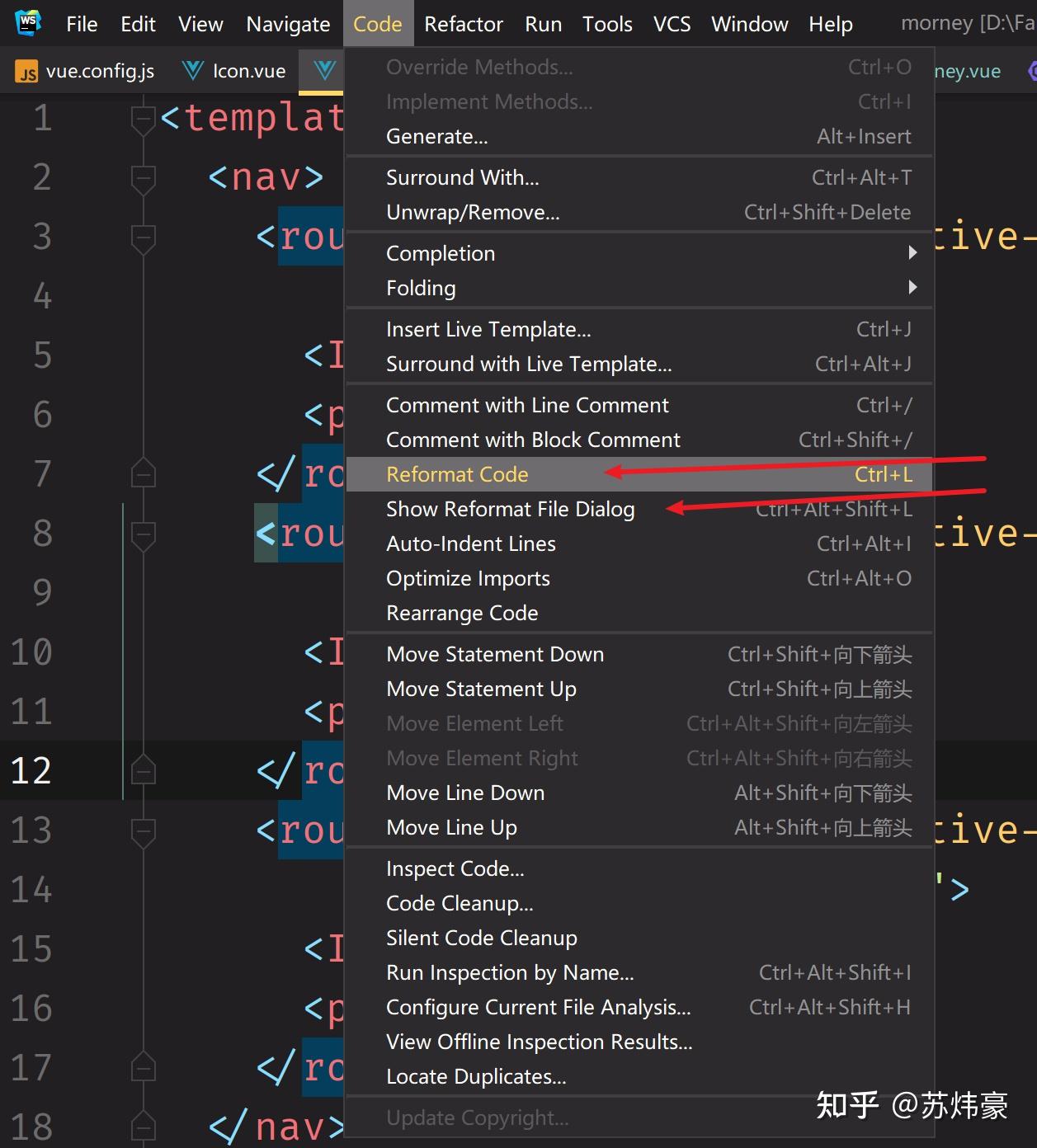Collapse the nav tag fold on line 2

pyautogui.click(x=144, y=178)
